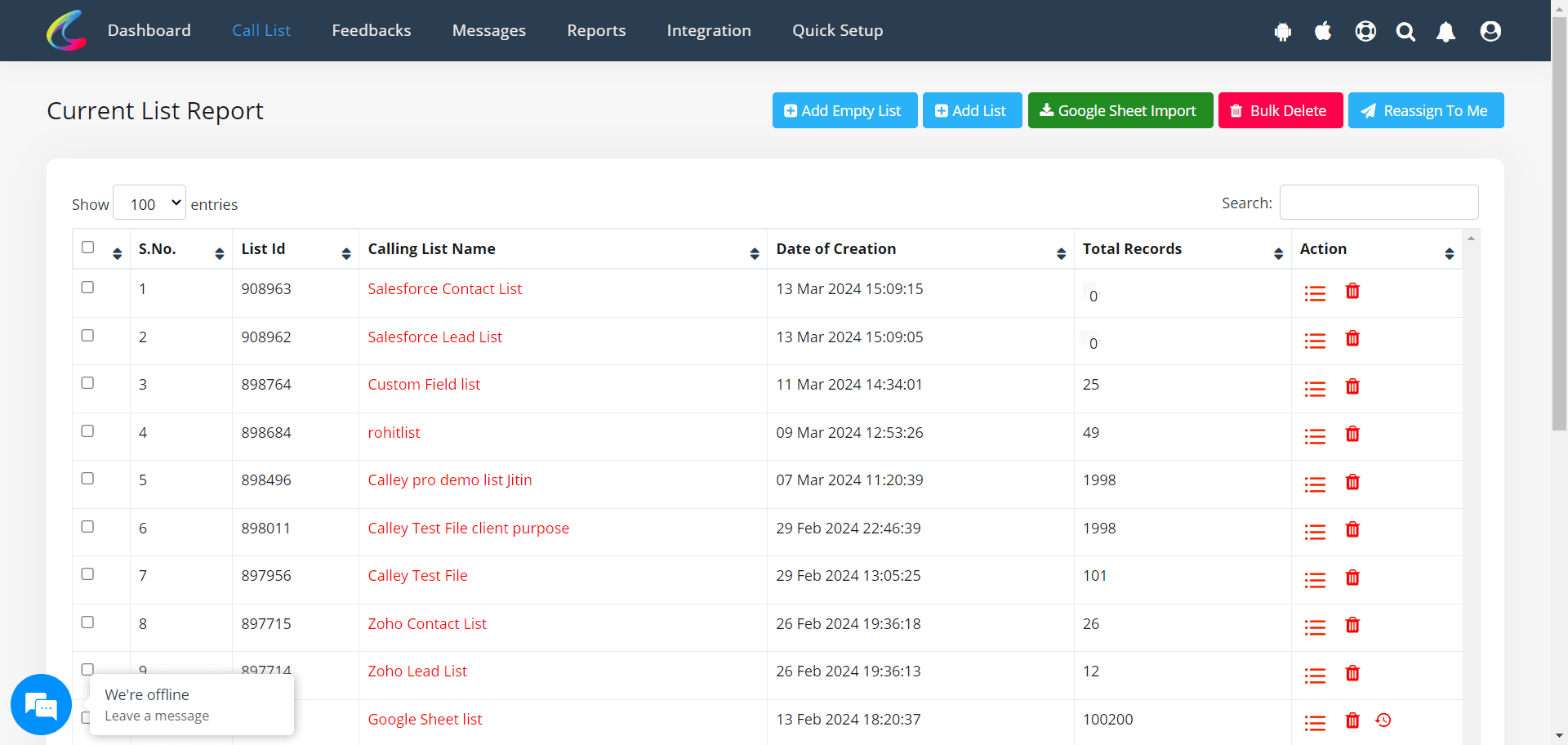This screenshot has width=1568, height=745.
Task: Click Google Sheet Import button
Action: [x=1120, y=110]
